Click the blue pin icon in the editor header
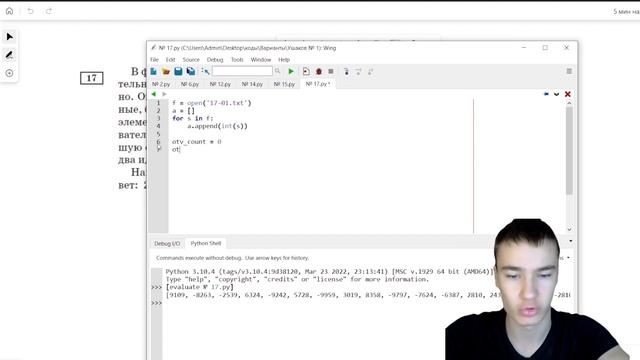This screenshot has height=360, width=640. (x=546, y=94)
